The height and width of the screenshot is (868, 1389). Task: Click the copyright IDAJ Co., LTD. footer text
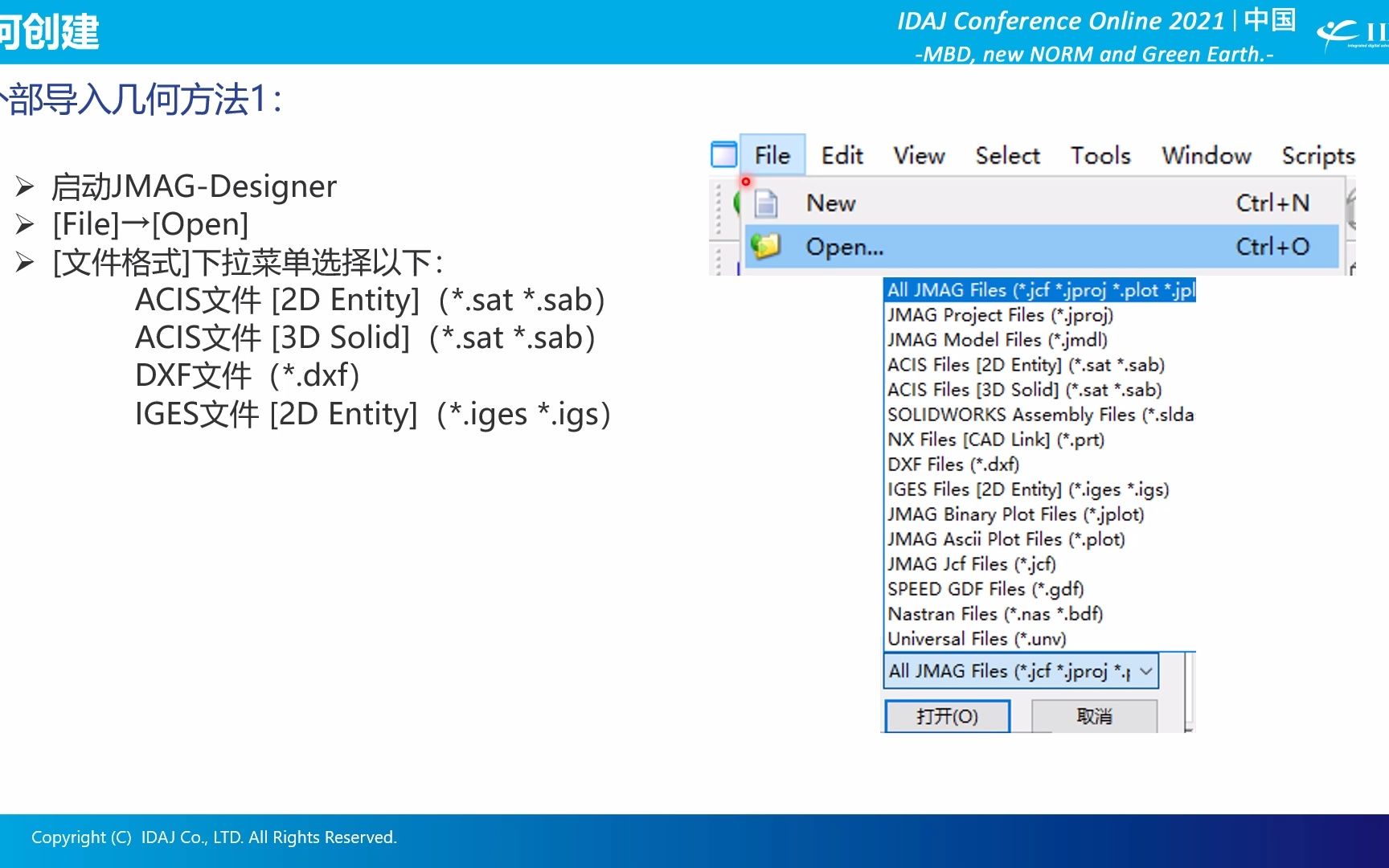tap(214, 837)
